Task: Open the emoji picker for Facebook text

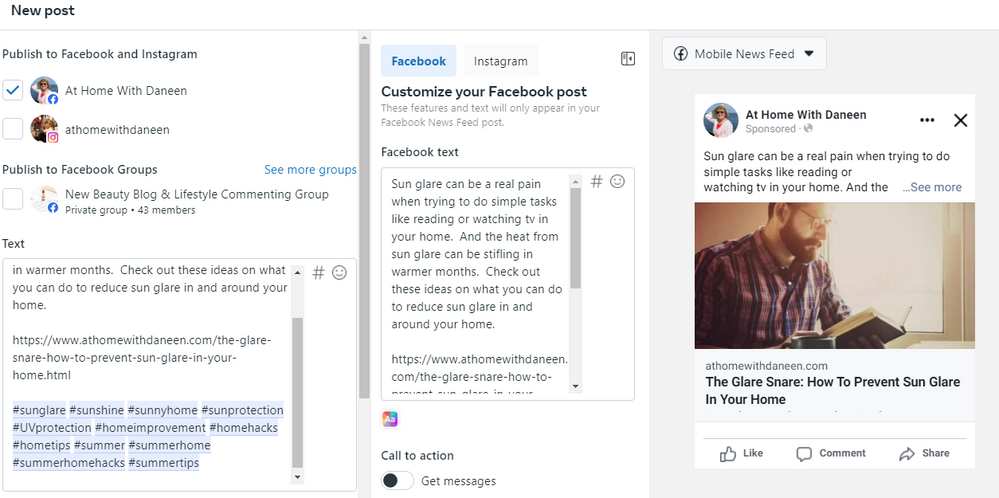Action: coord(618,181)
